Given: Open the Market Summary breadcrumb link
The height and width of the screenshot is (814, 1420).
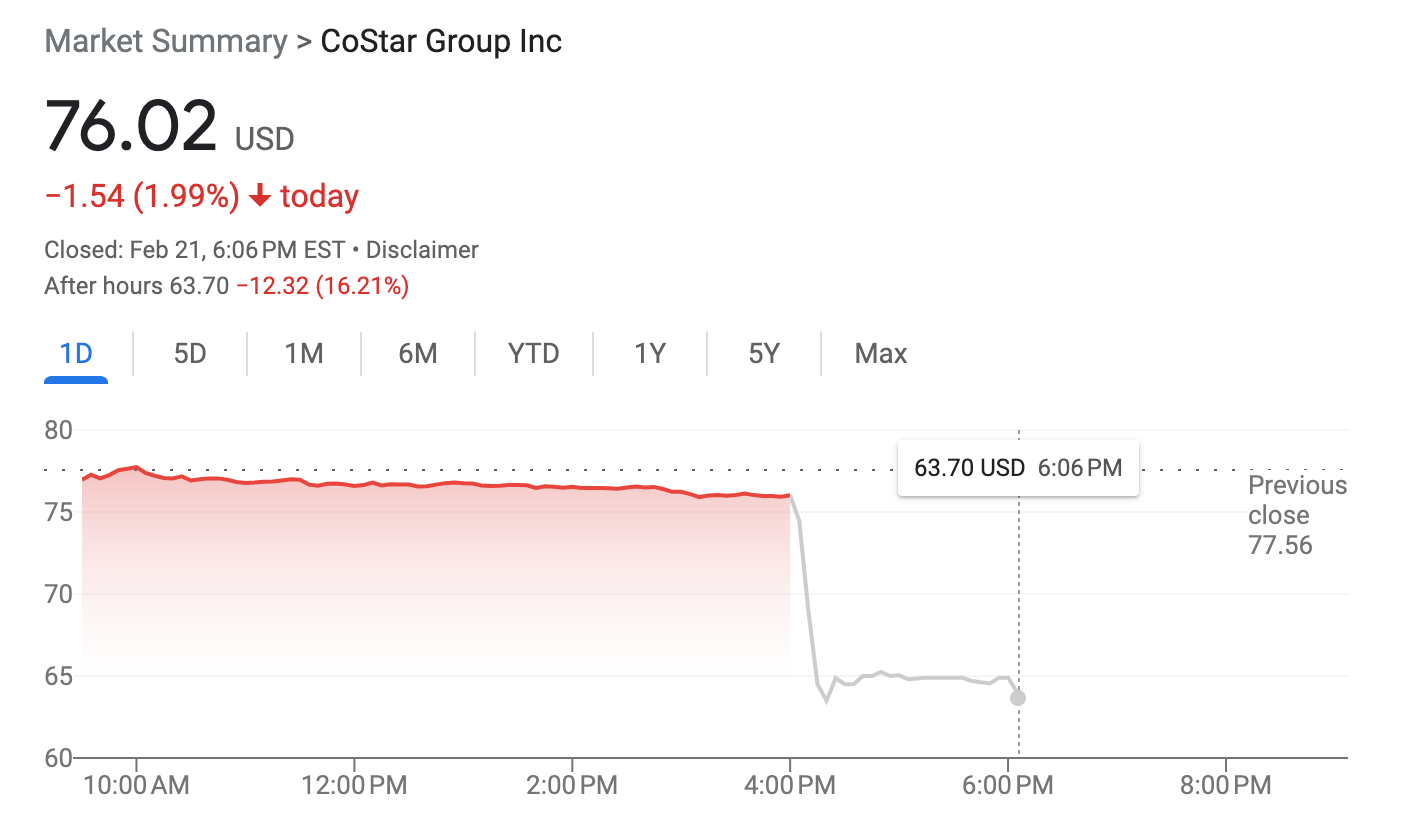Looking at the screenshot, I should point(166,42).
